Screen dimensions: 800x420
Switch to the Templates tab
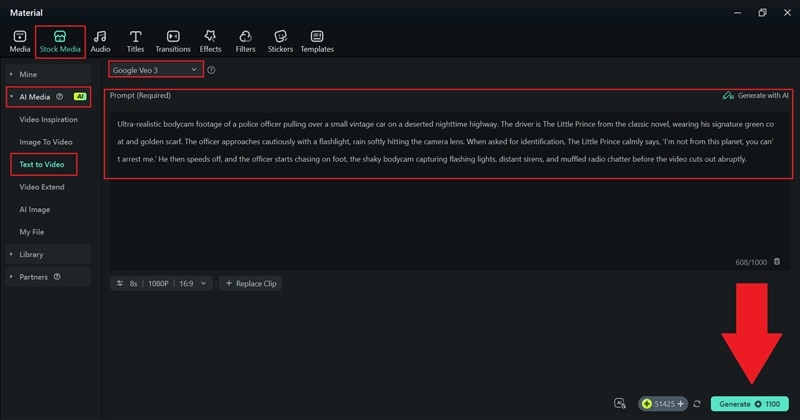tap(317, 41)
